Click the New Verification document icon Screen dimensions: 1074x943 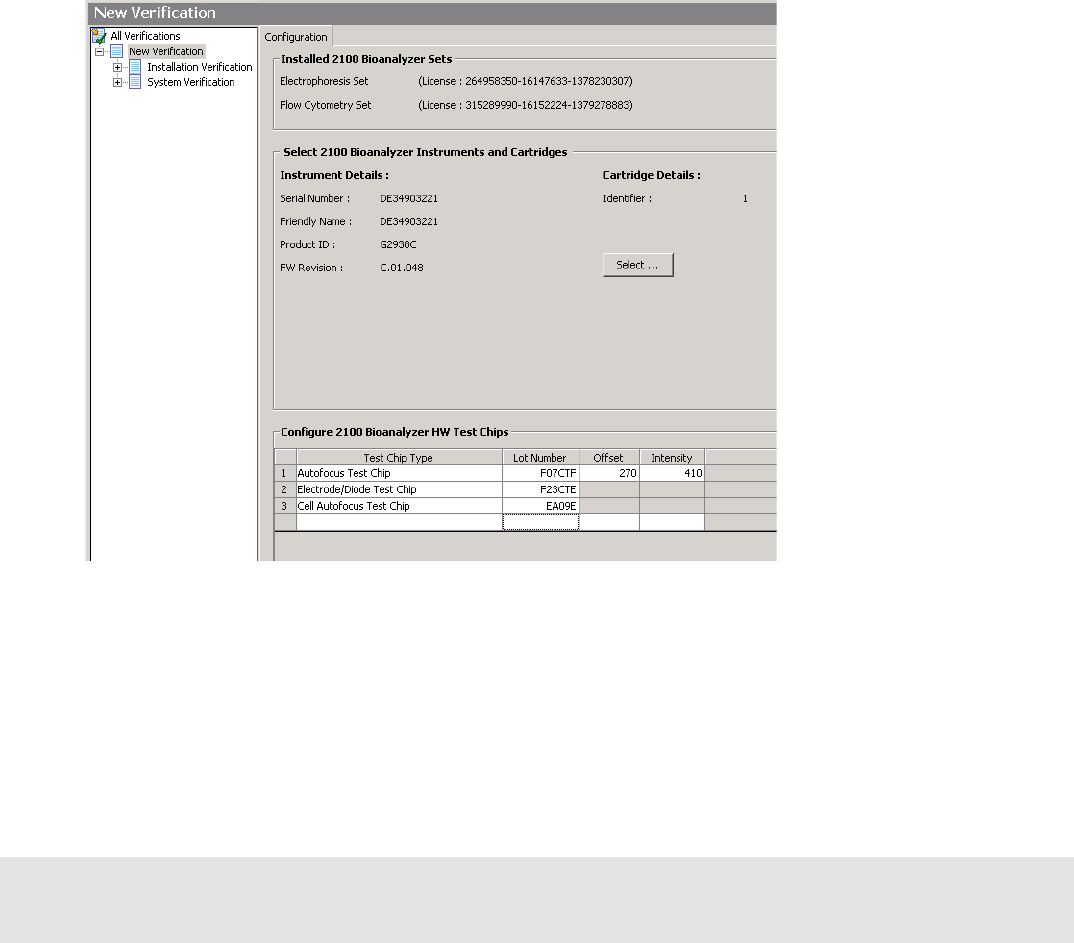116,51
